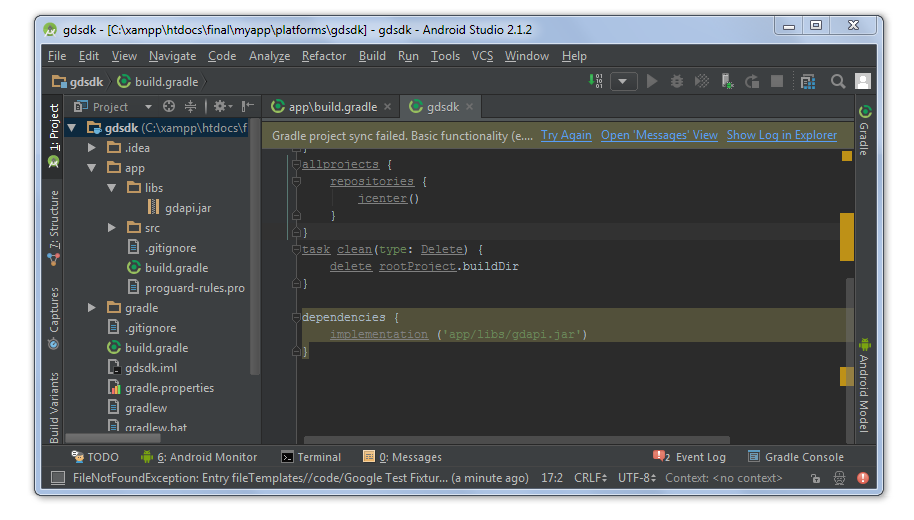Click the Search Everywhere magnifier icon
This screenshot has width=914, height=520.
point(838,82)
